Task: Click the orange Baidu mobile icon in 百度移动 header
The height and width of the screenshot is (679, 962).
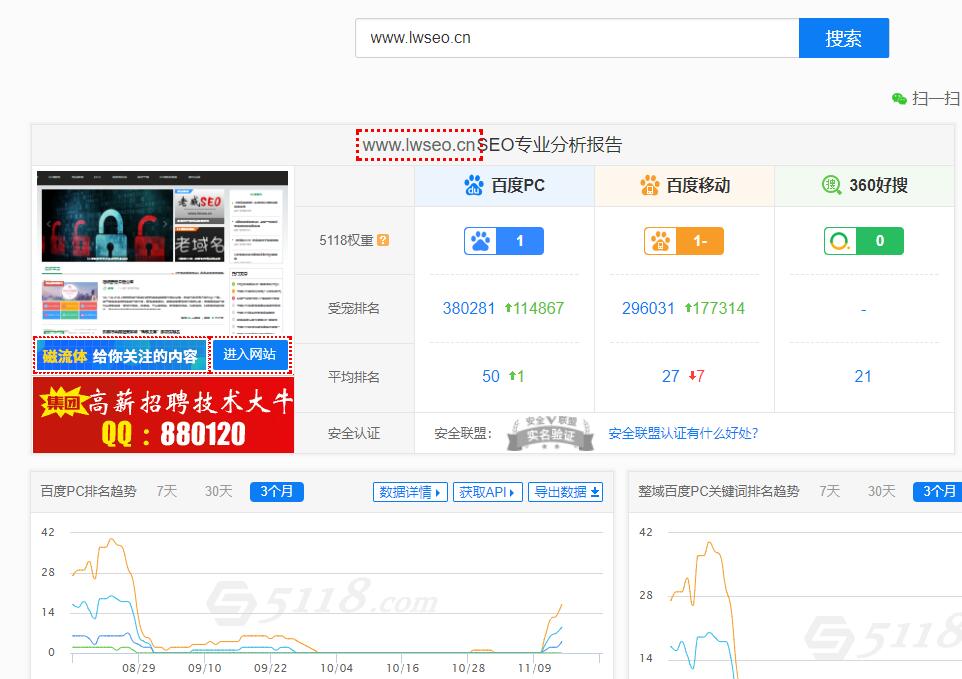Action: tap(650, 185)
